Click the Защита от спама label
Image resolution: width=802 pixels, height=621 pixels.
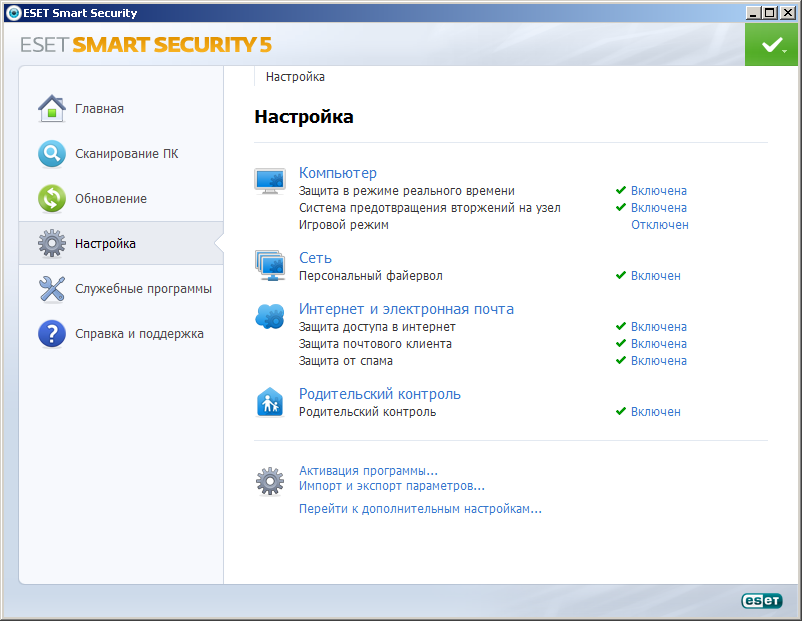coord(346,361)
